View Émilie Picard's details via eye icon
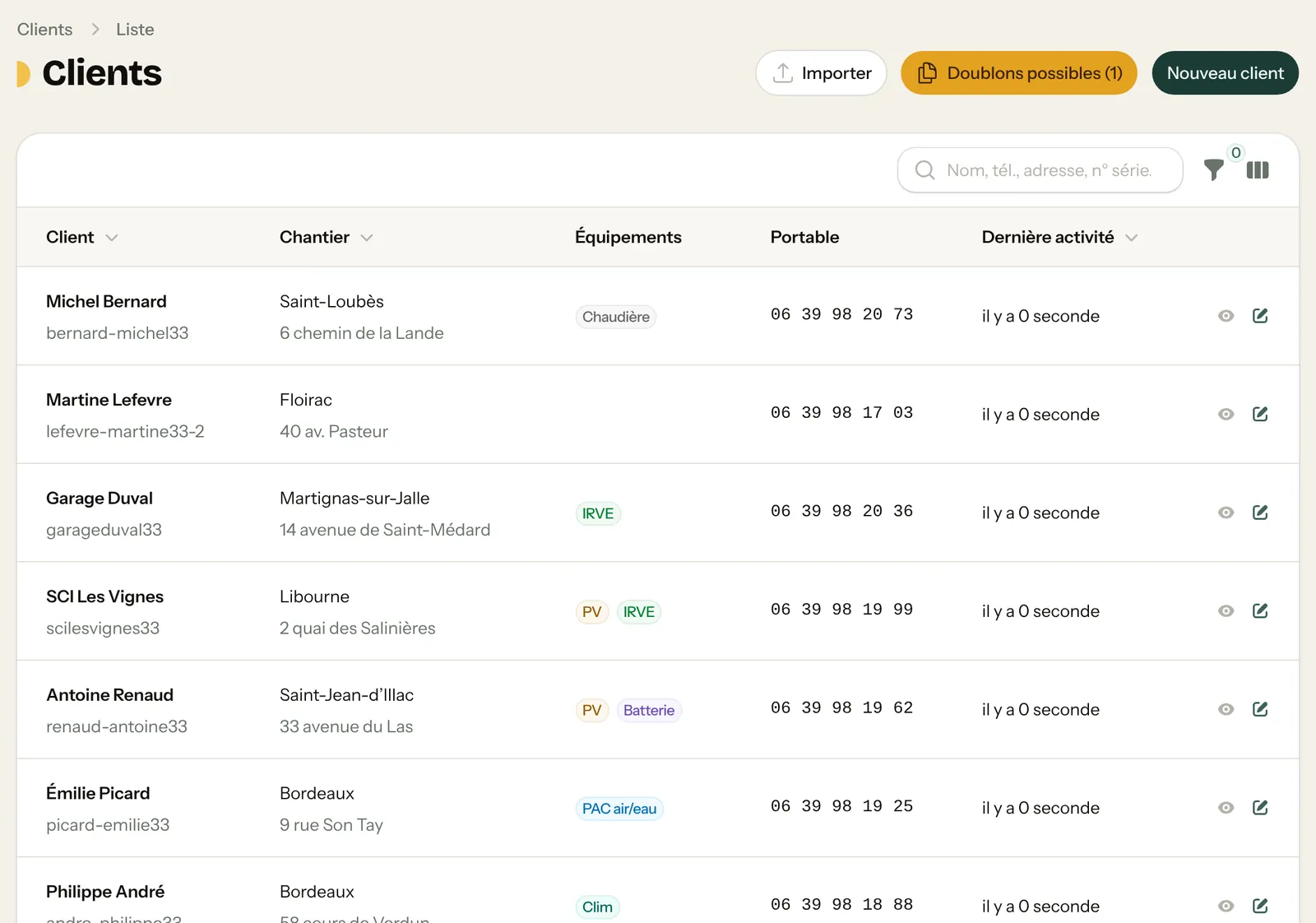 tap(1226, 808)
